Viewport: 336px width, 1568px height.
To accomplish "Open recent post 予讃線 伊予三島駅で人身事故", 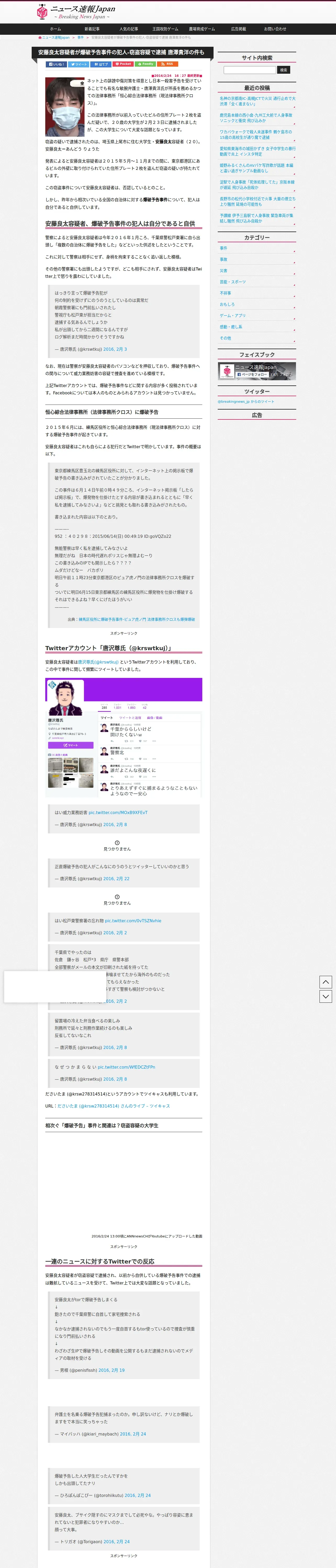I will pyautogui.click(x=257, y=218).
